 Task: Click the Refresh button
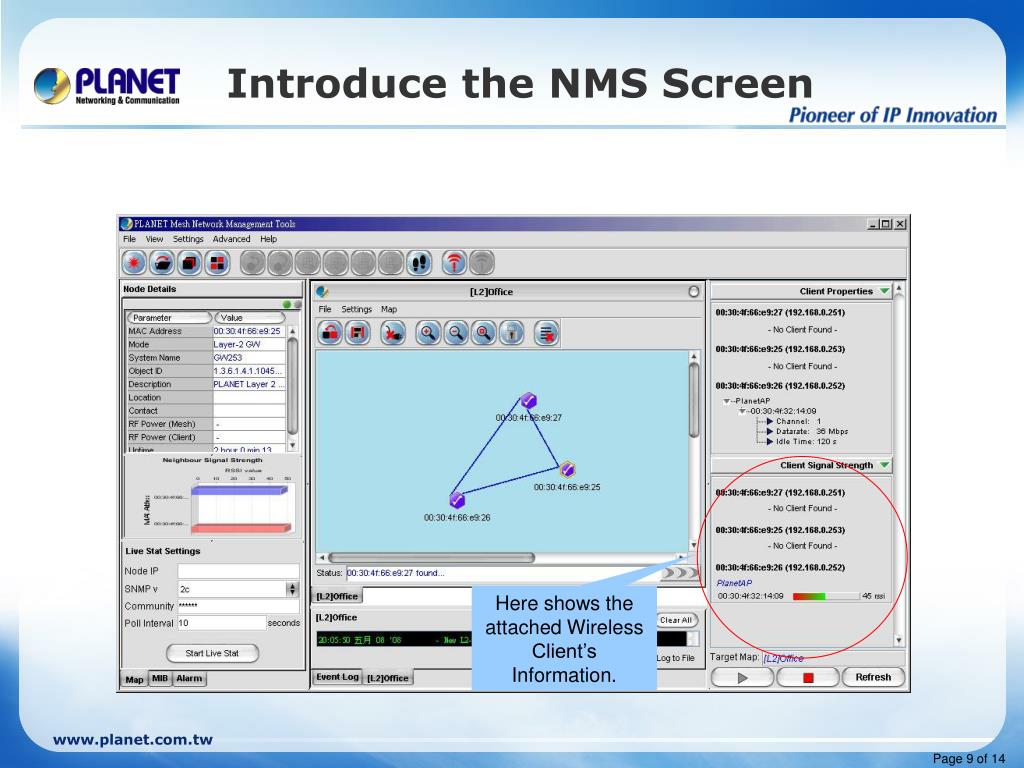point(873,677)
